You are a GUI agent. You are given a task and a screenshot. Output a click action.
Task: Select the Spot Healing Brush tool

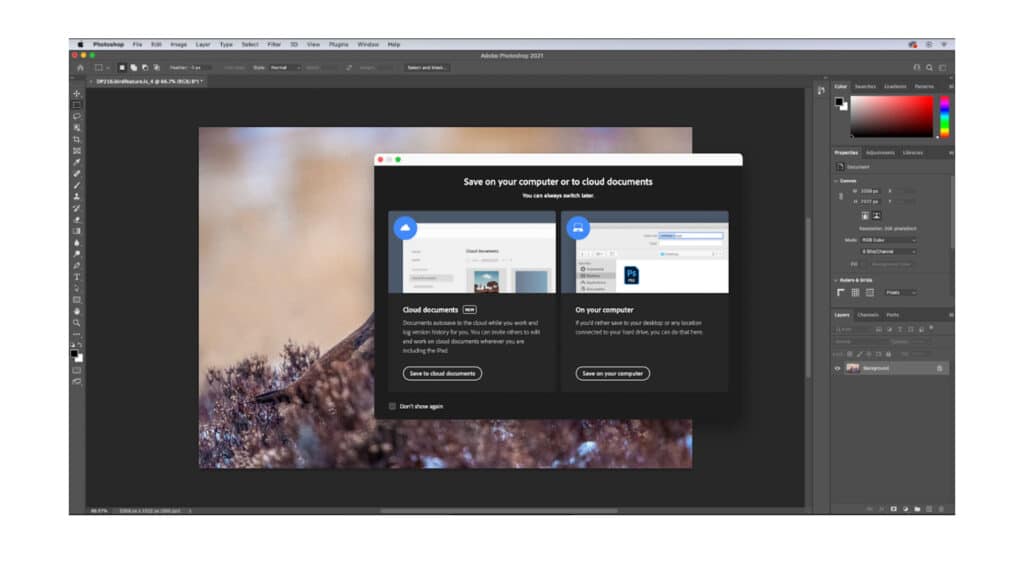click(x=77, y=174)
